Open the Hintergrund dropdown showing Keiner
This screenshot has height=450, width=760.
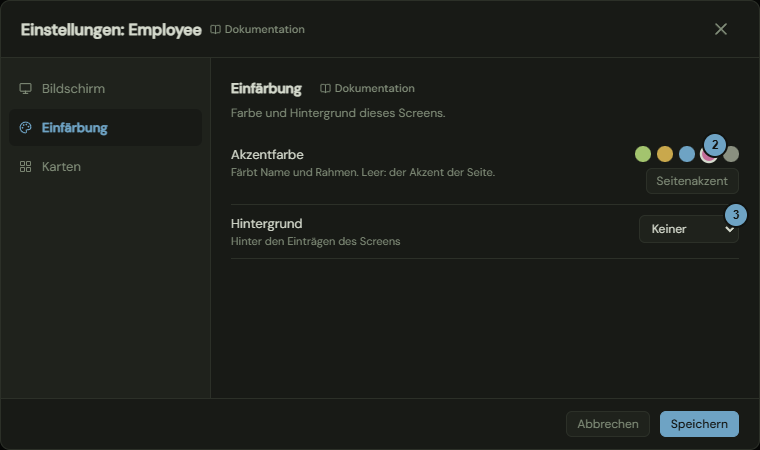click(x=689, y=229)
